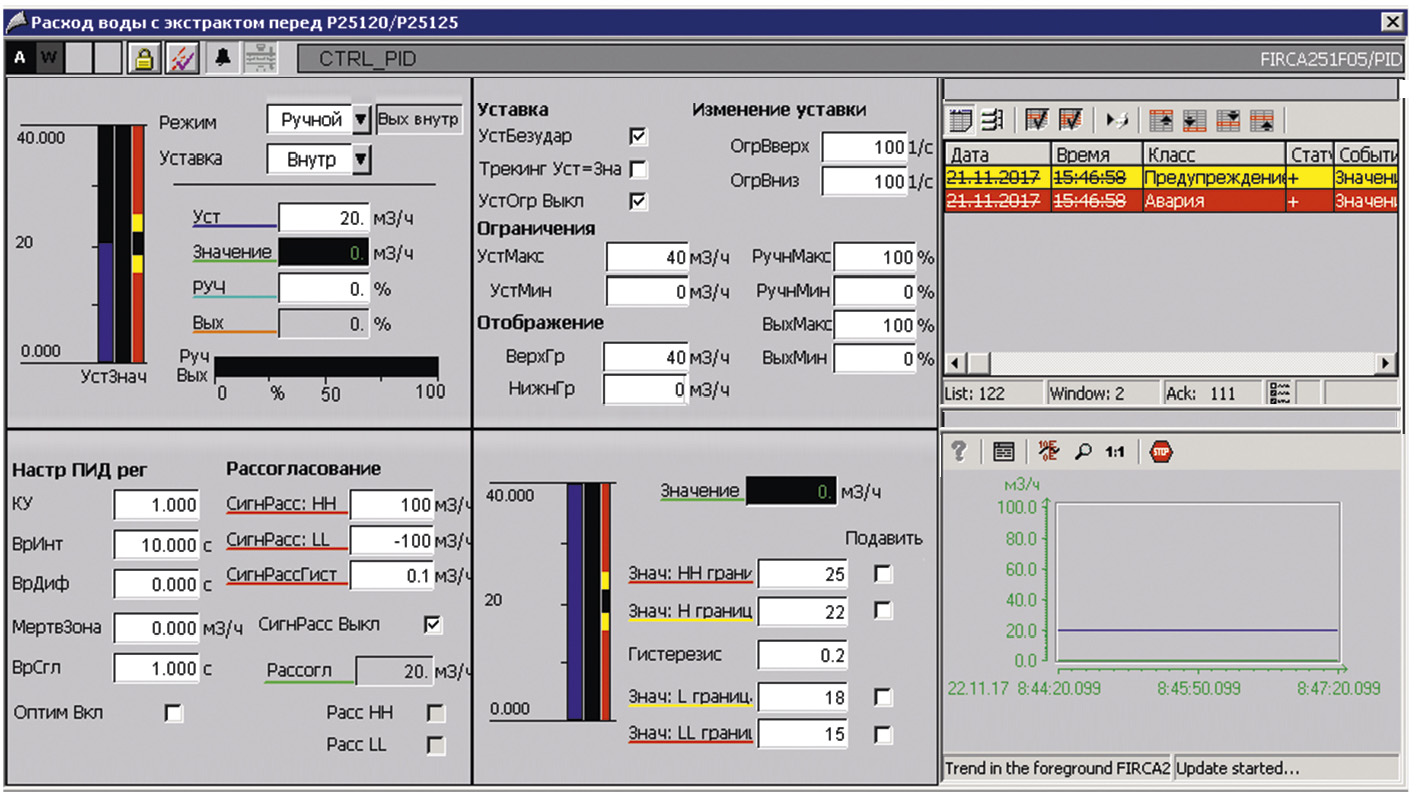The width and height of the screenshot is (1416, 796).
Task: Click the Руч Вых output bar
Action: (x=326, y=367)
